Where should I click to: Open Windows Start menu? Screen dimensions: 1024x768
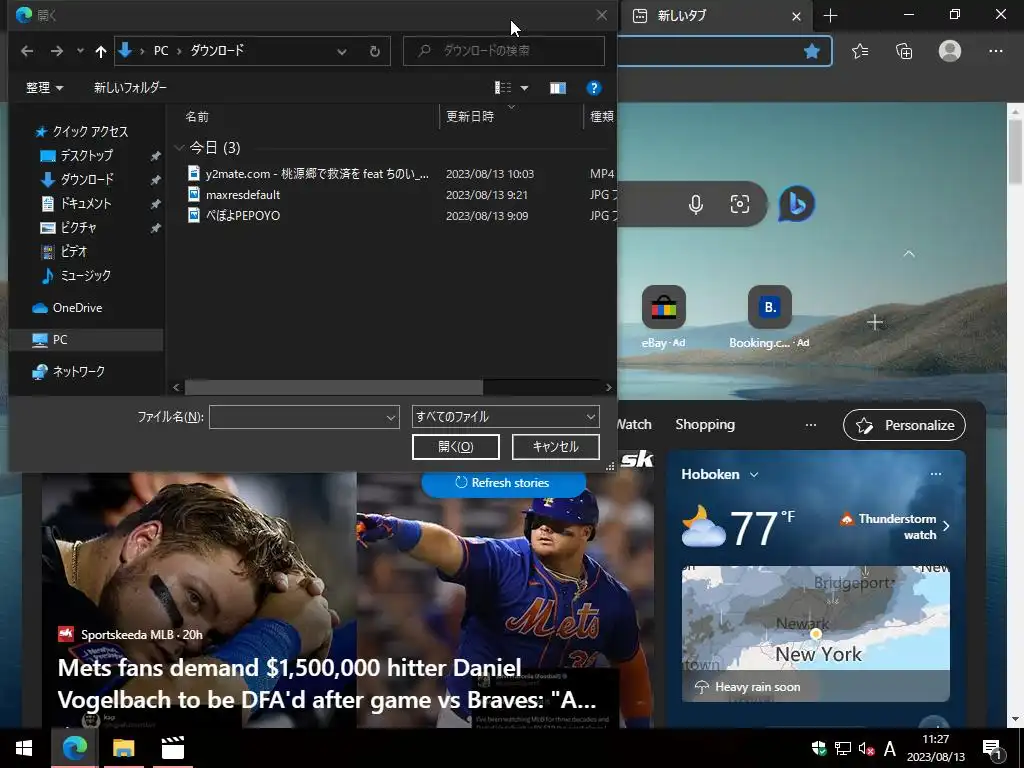tap(24, 748)
